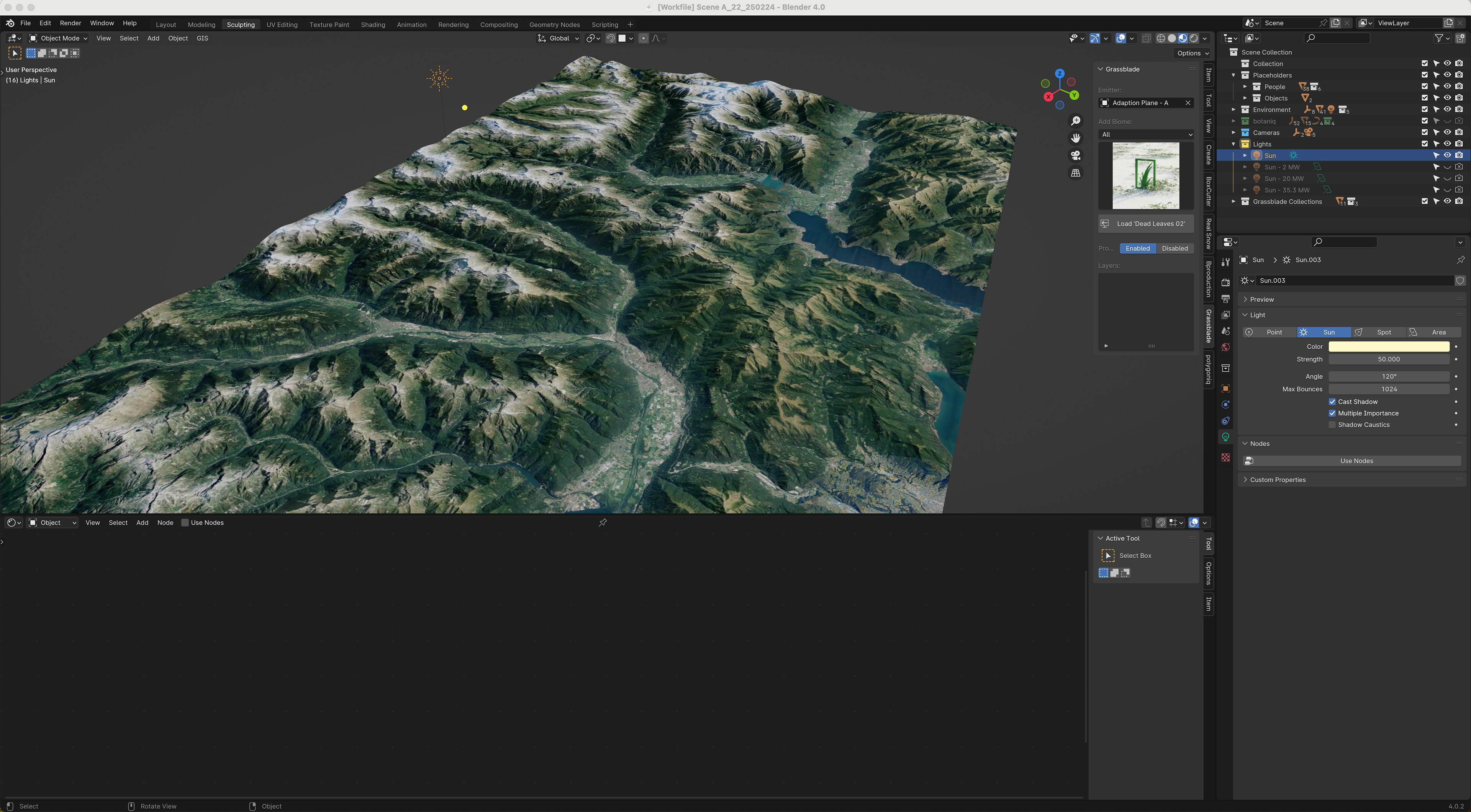
Task: Open the Object Mode dropdown
Action: point(58,38)
